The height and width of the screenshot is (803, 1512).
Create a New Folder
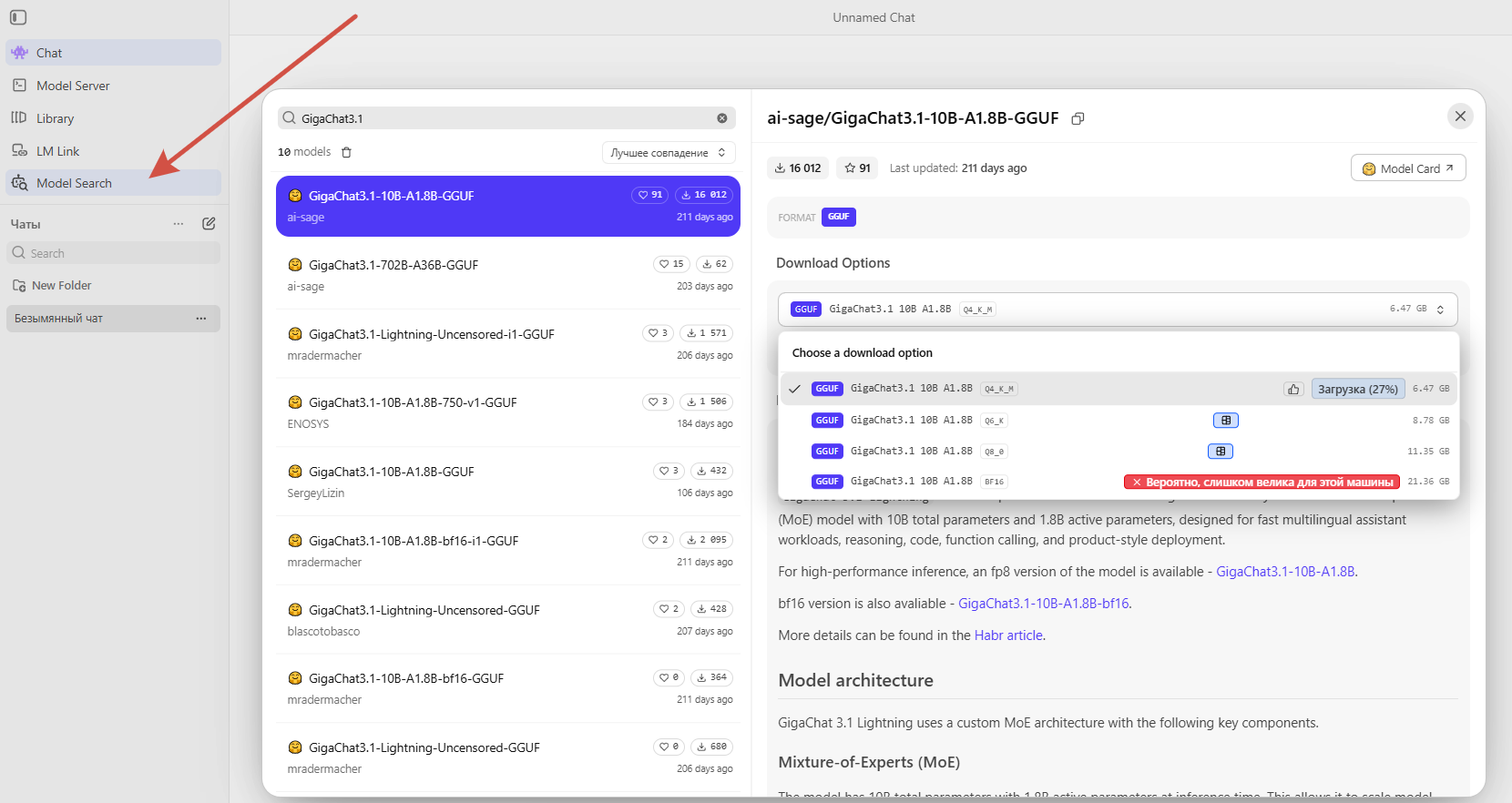[x=52, y=286]
